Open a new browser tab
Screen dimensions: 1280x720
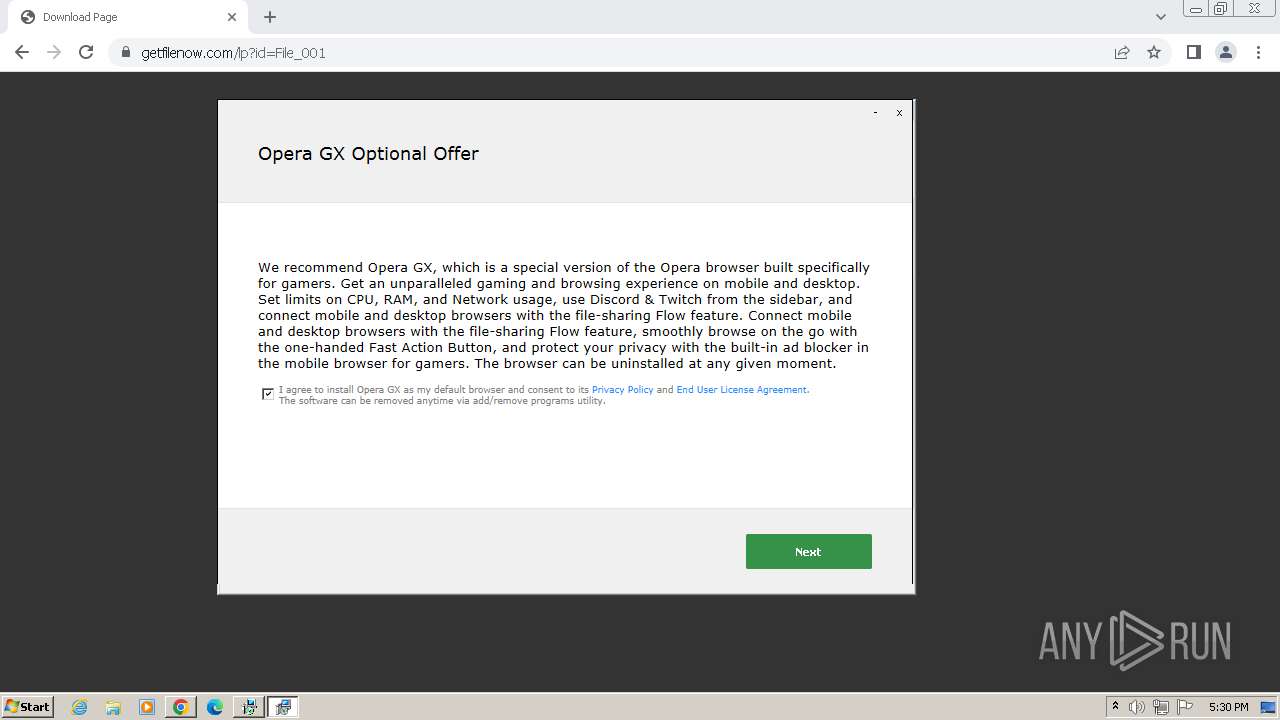coord(270,17)
